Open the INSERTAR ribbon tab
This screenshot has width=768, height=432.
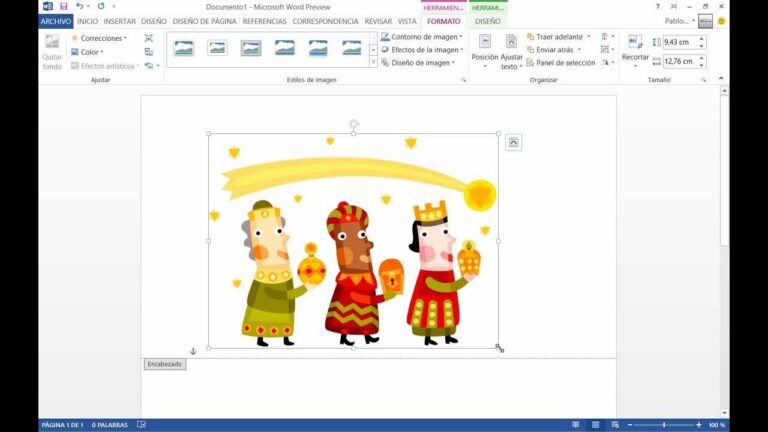pos(120,20)
